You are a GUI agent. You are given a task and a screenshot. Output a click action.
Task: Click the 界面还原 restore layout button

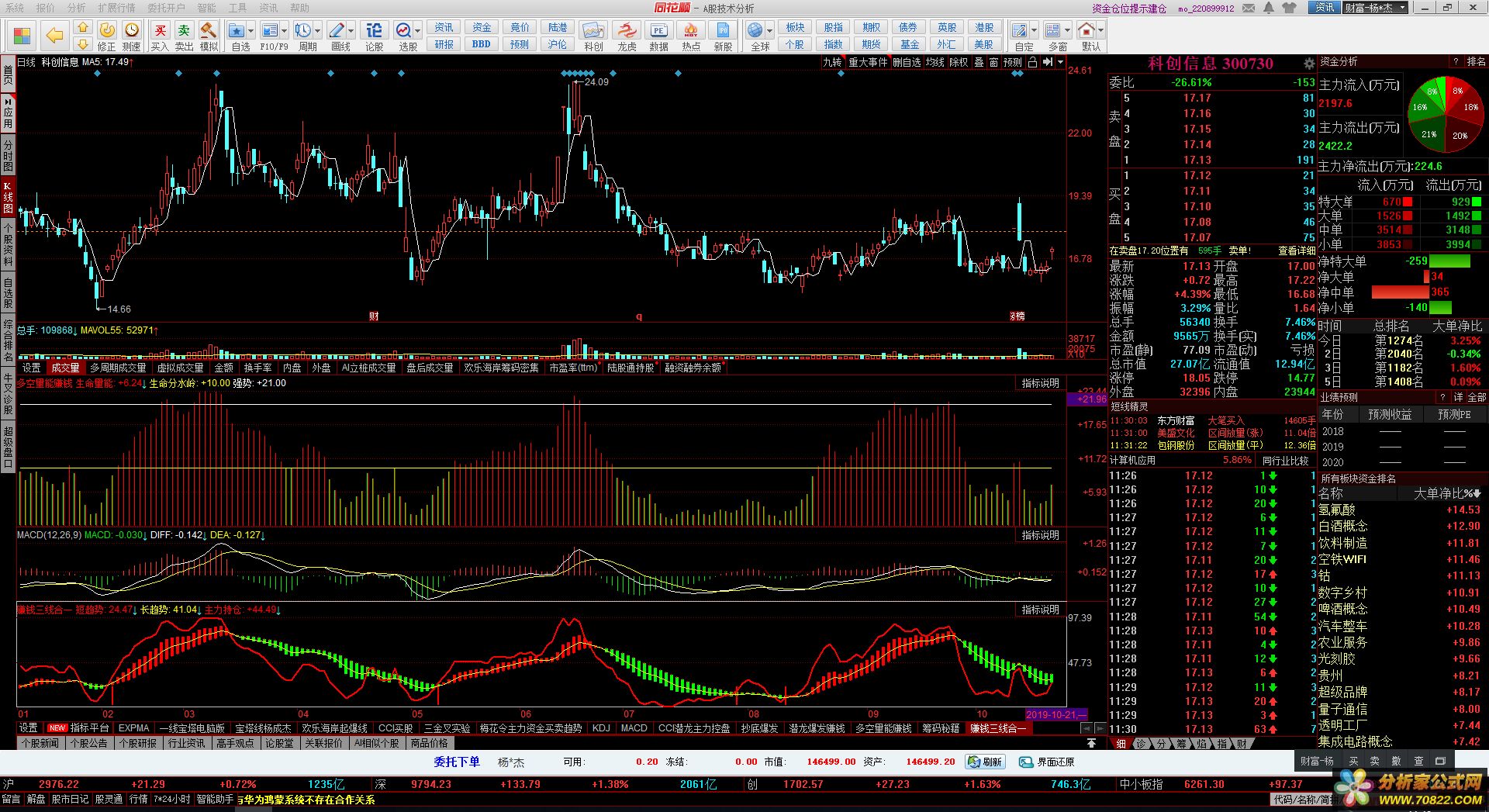coord(1047,762)
